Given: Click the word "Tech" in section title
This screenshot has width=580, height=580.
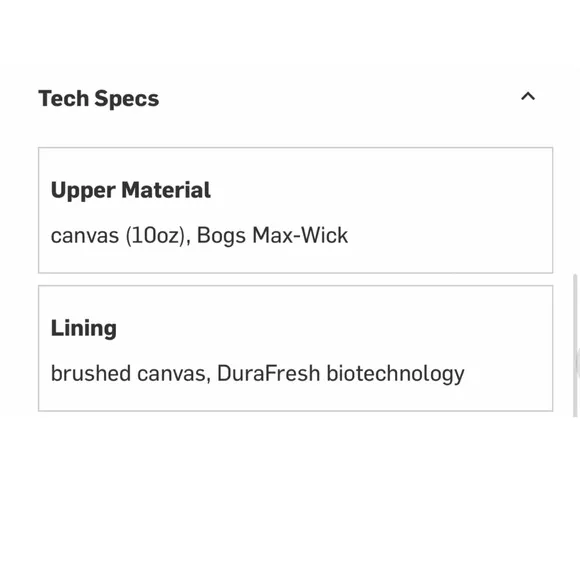Looking at the screenshot, I should [x=64, y=98].
